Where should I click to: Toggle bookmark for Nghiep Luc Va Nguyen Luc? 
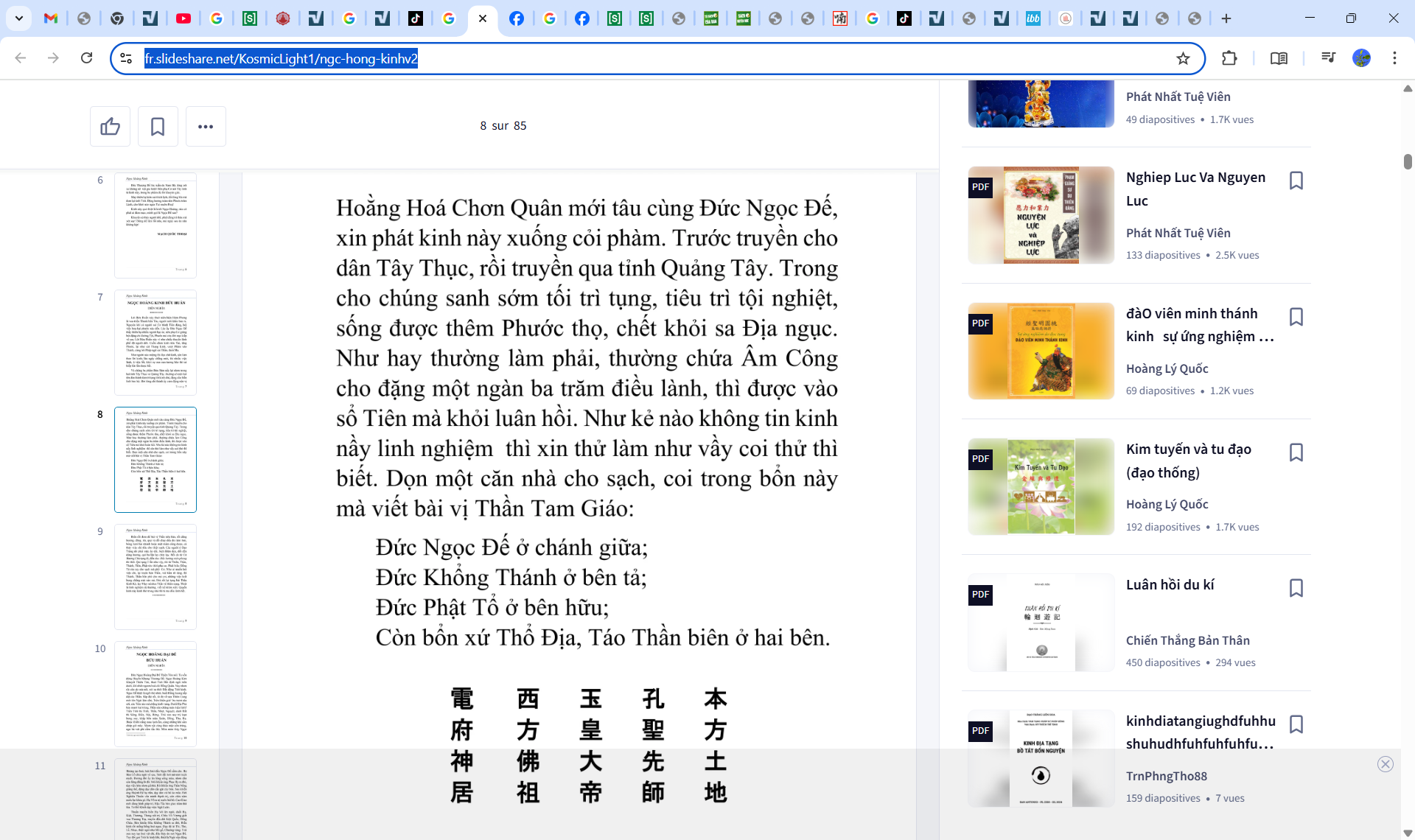(x=1296, y=181)
